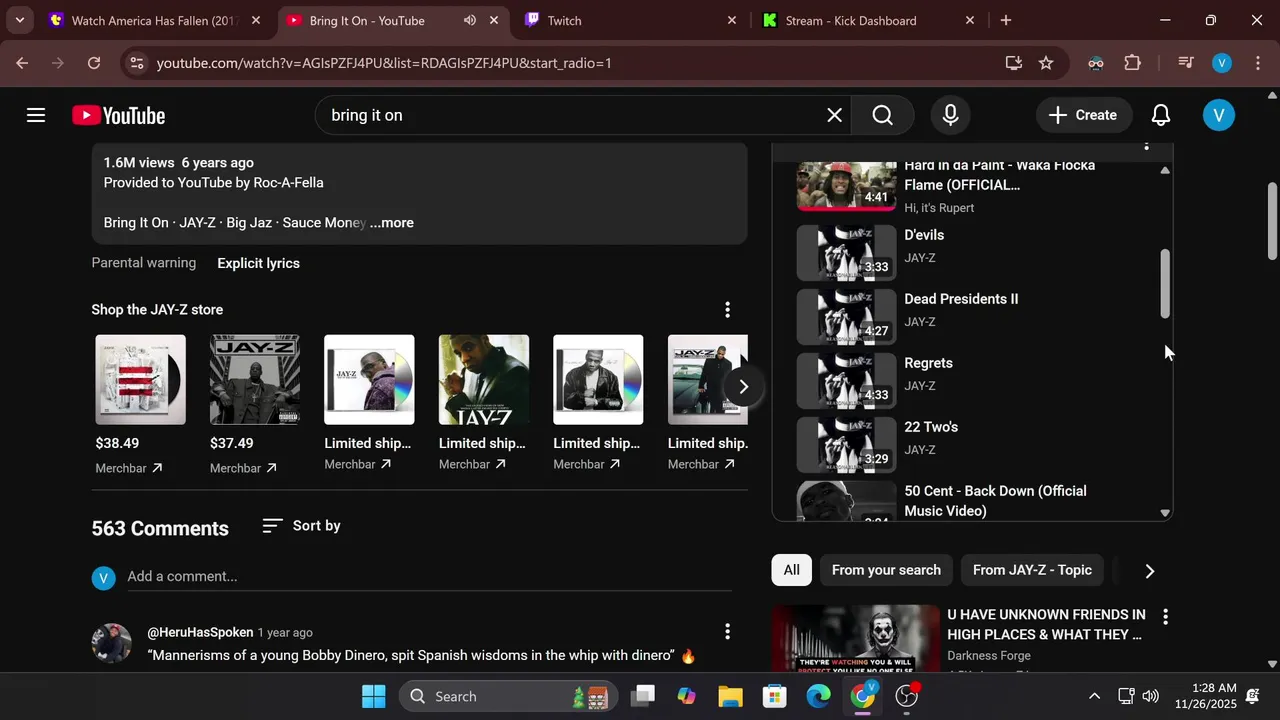The image size is (1280, 720).
Task: Select the All filter chip
Action: tap(791, 570)
